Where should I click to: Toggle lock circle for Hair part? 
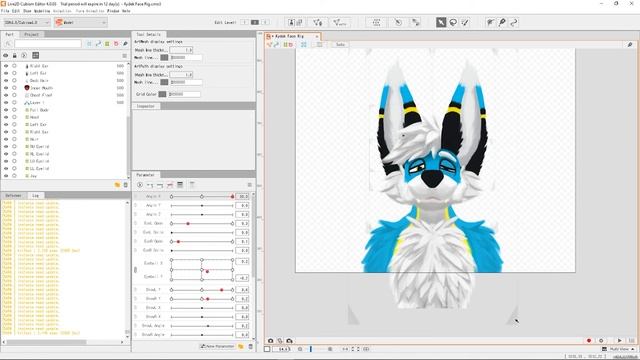pos(14,139)
